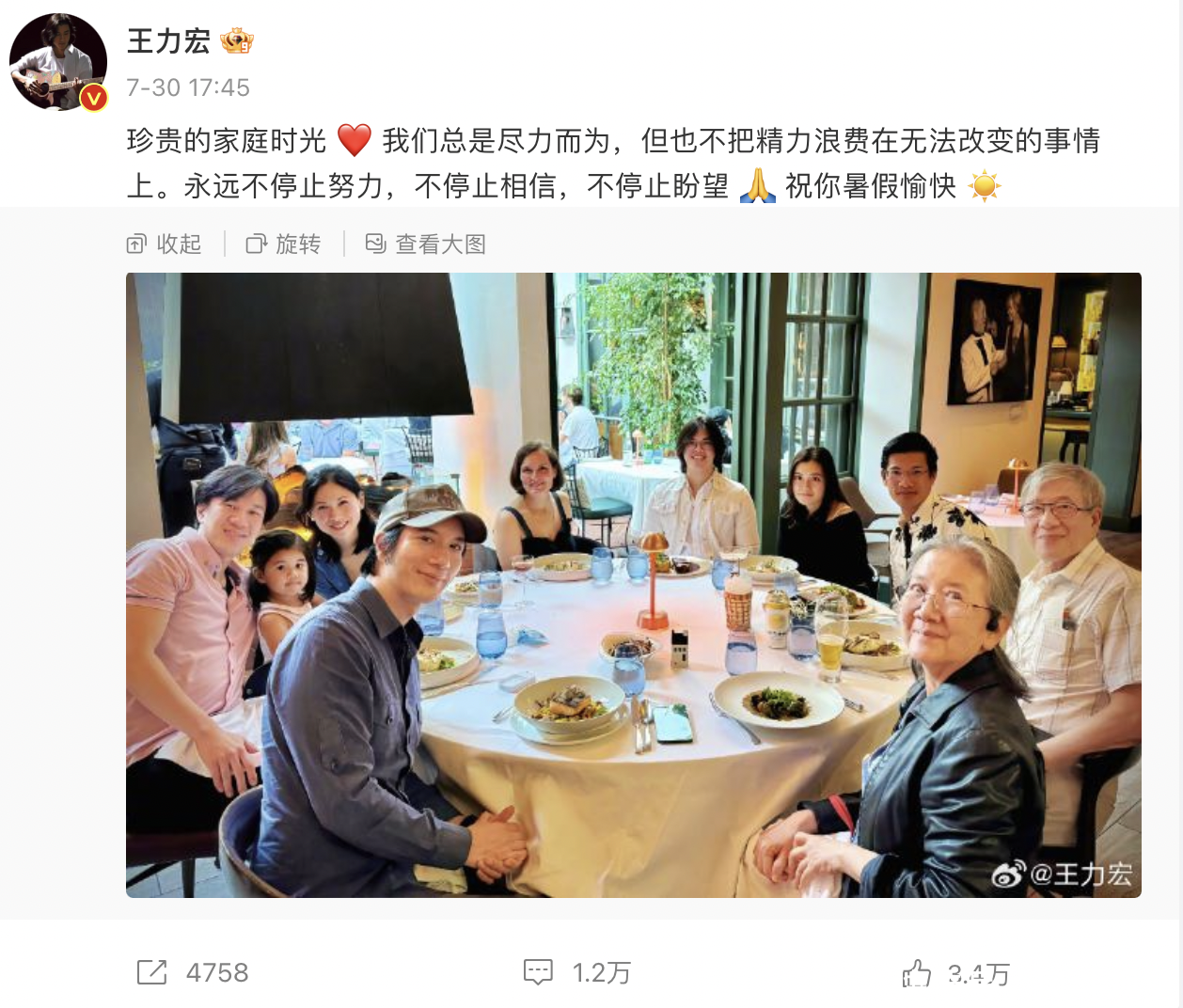1183x1008 pixels.
Task: Click the repost count 4758
Action: (x=217, y=972)
